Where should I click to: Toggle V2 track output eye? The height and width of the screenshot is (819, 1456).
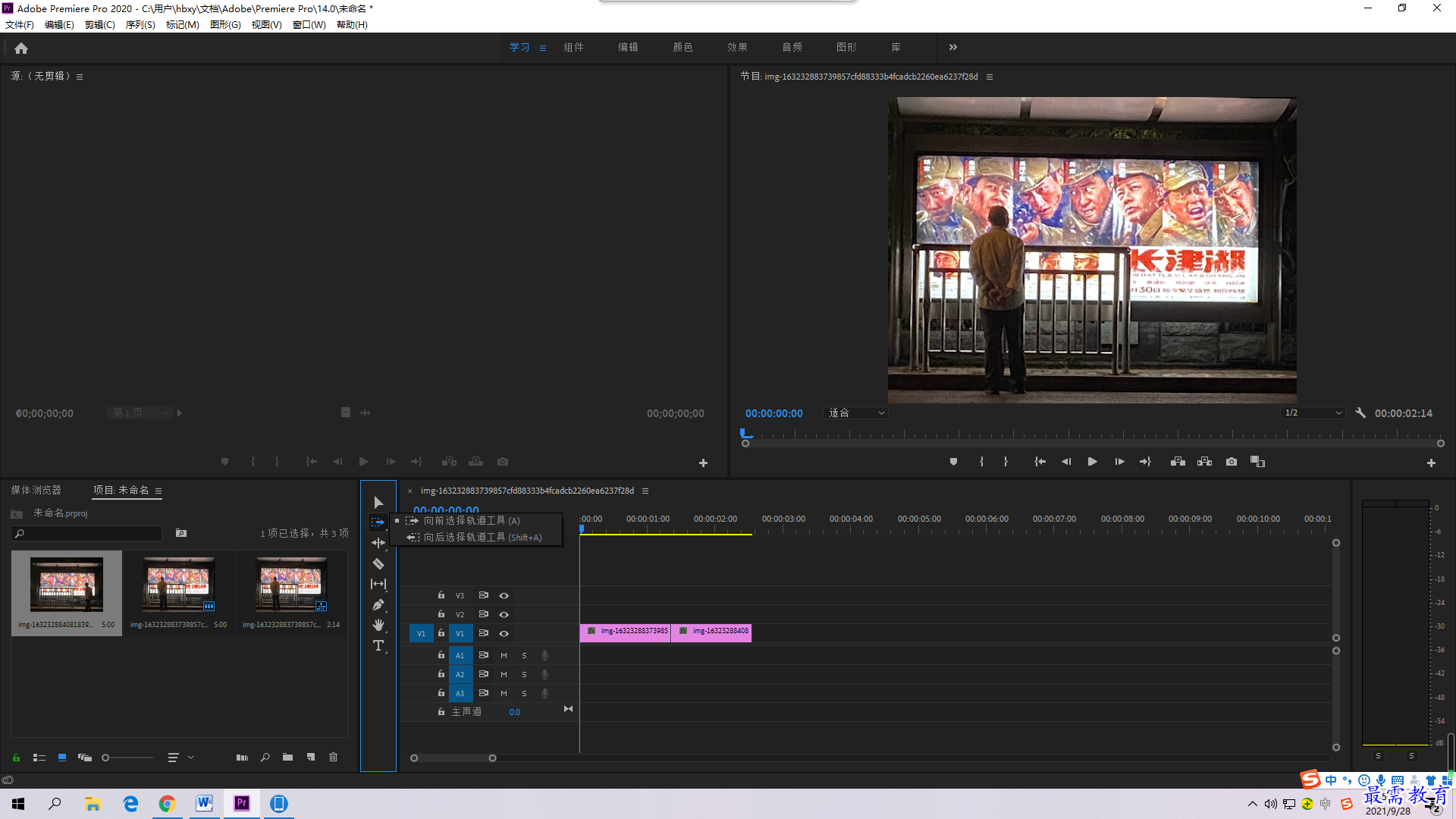pyautogui.click(x=504, y=614)
